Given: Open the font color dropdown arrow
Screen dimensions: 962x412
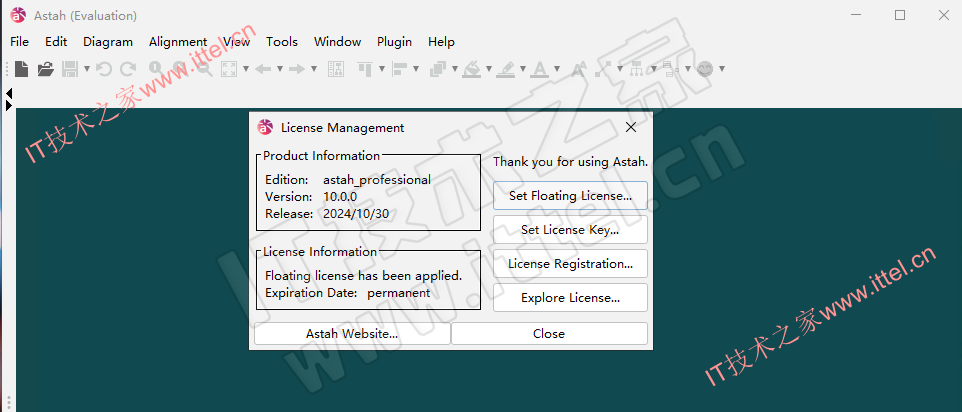Looking at the screenshot, I should point(557,69).
